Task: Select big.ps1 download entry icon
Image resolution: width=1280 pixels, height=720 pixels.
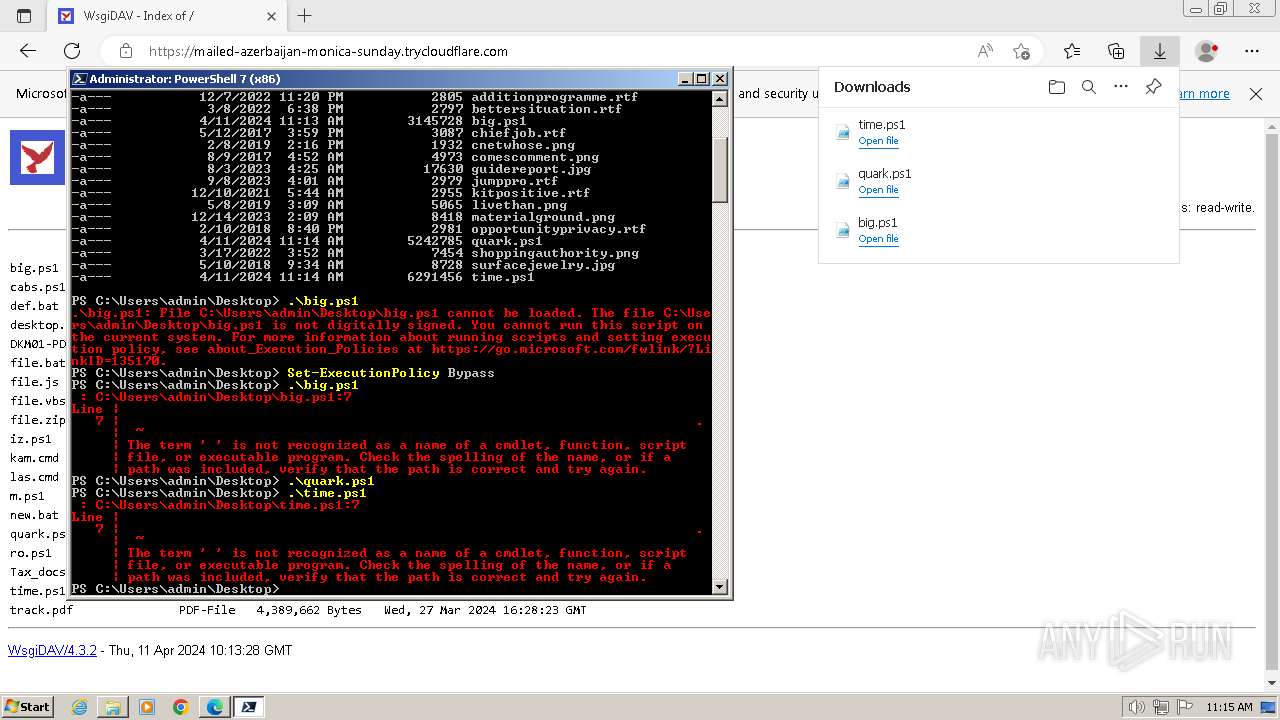Action: tap(843, 230)
